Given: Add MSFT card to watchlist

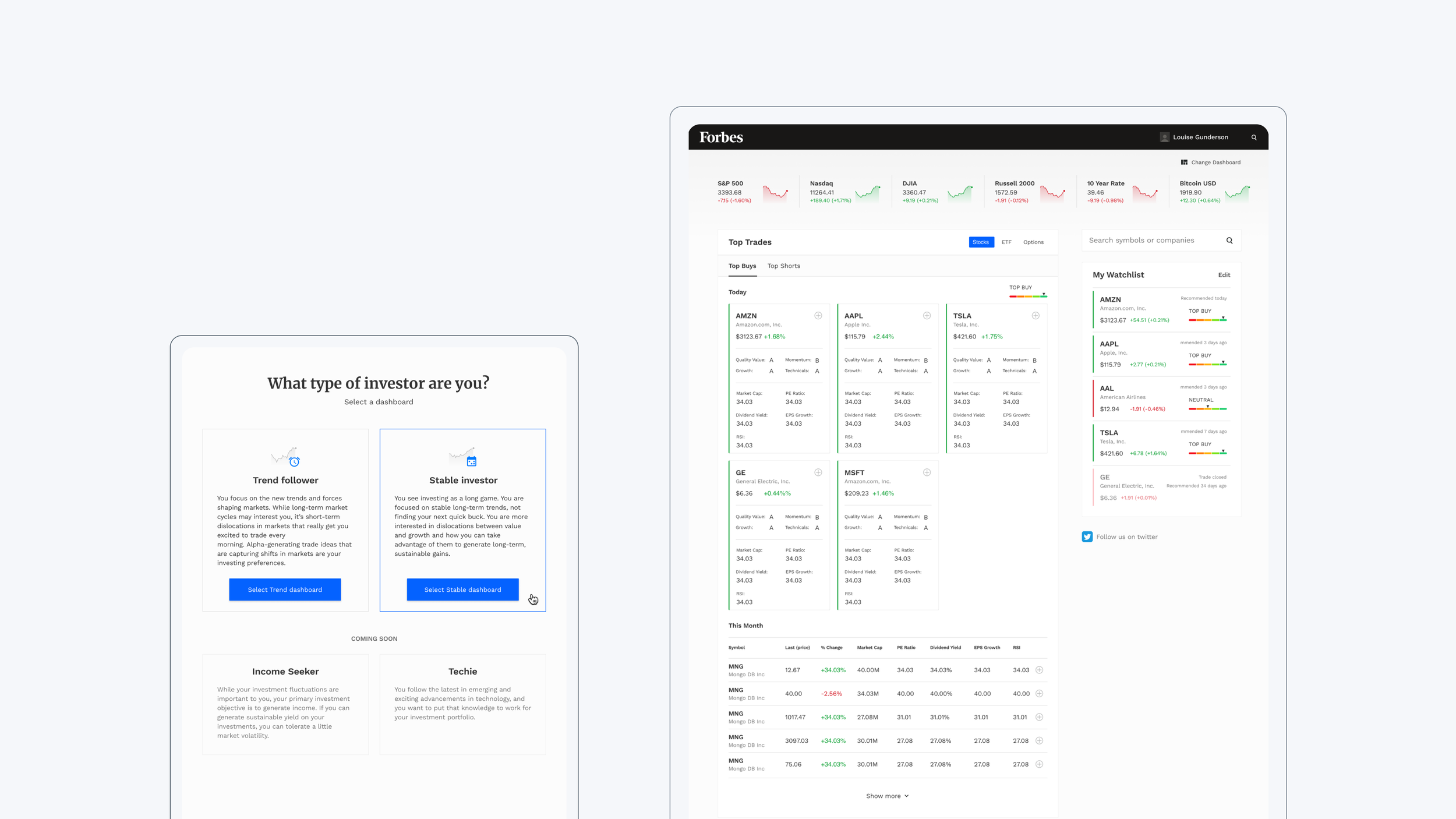Looking at the screenshot, I should pyautogui.click(x=927, y=472).
